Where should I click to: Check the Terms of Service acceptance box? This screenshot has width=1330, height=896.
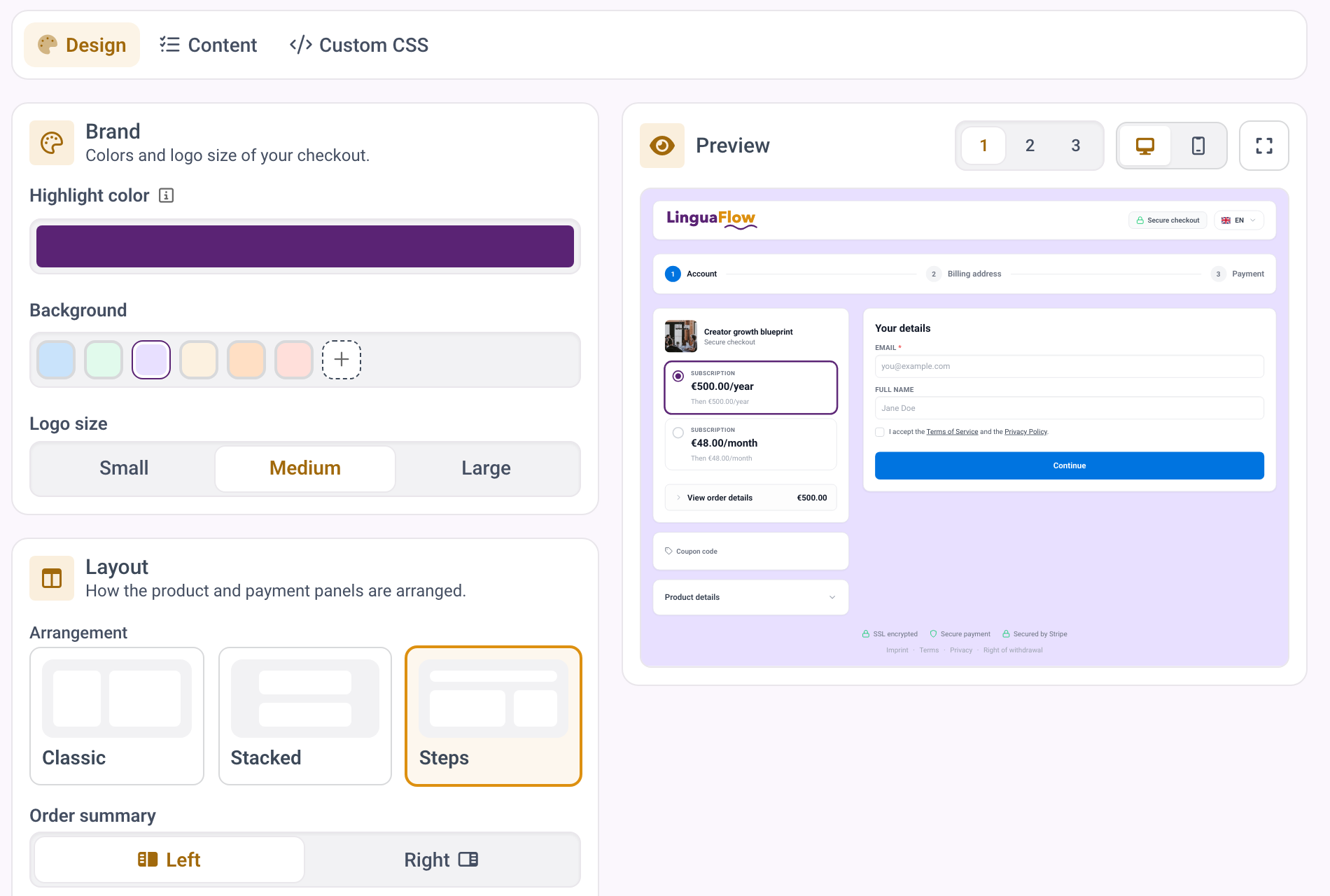[x=879, y=432]
